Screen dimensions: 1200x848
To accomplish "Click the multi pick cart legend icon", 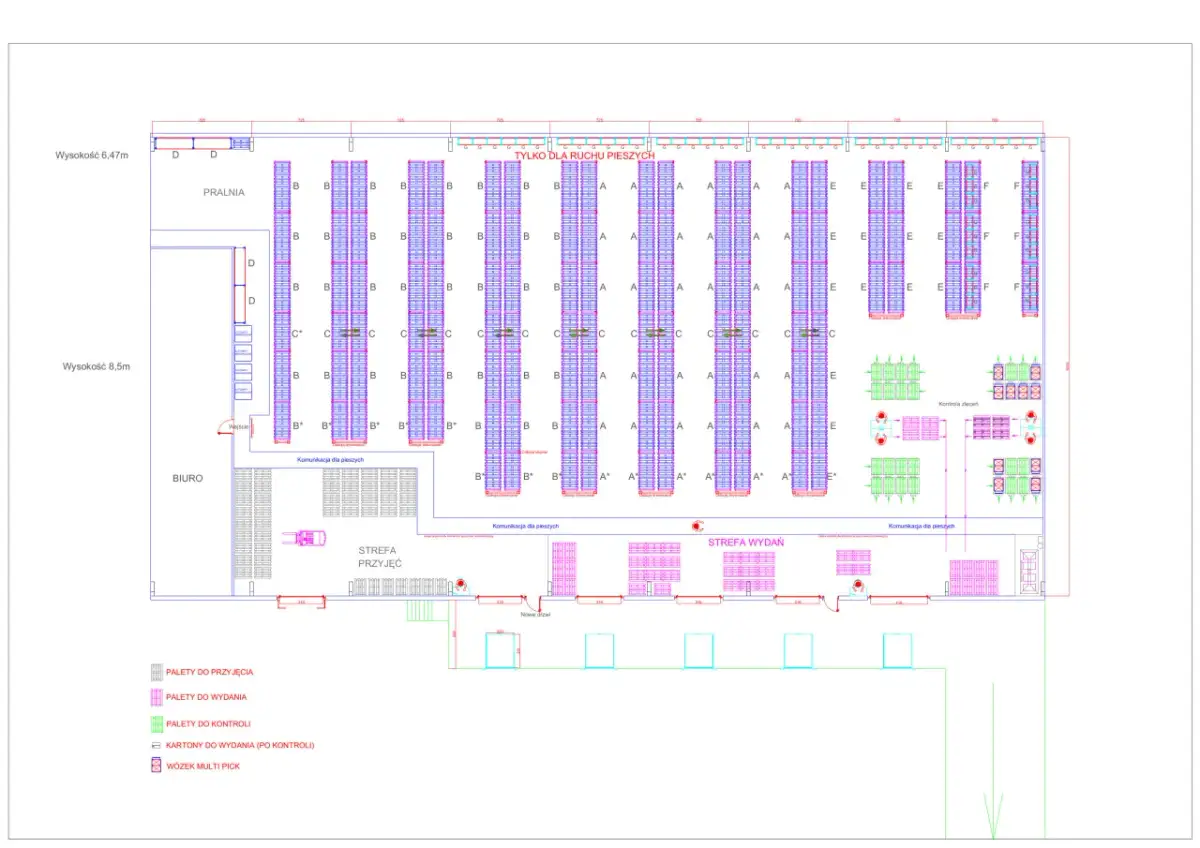I will [156, 766].
